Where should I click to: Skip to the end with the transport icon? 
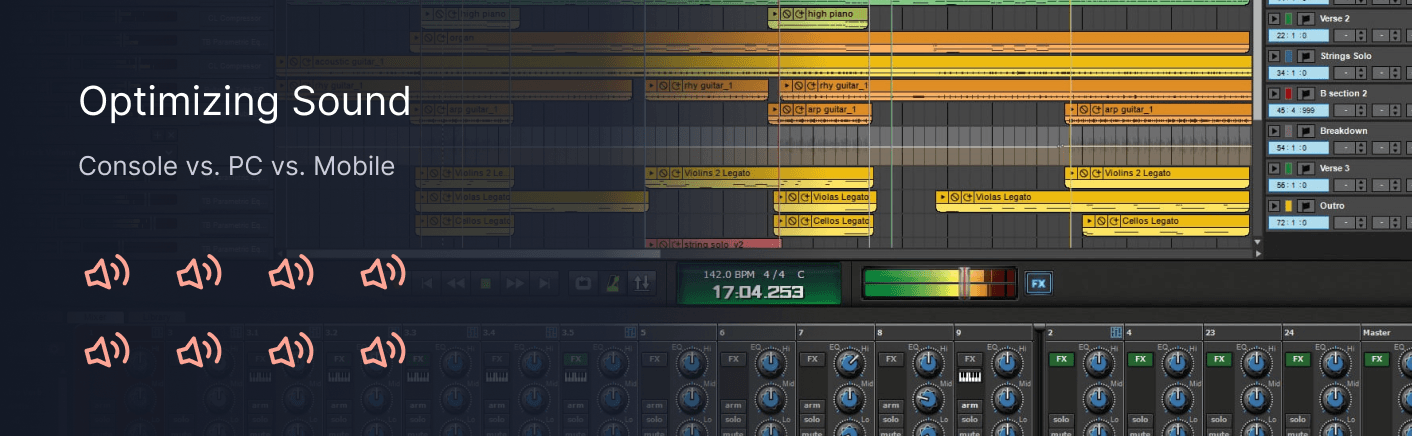pos(542,283)
